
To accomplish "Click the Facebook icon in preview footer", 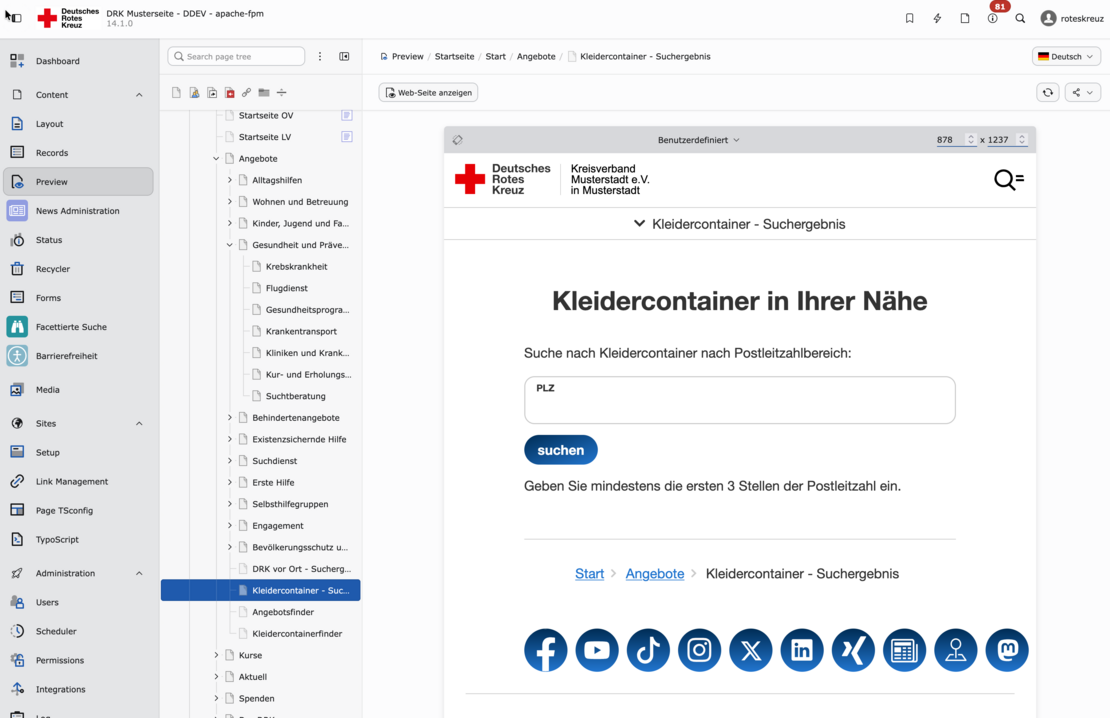I will (545, 650).
